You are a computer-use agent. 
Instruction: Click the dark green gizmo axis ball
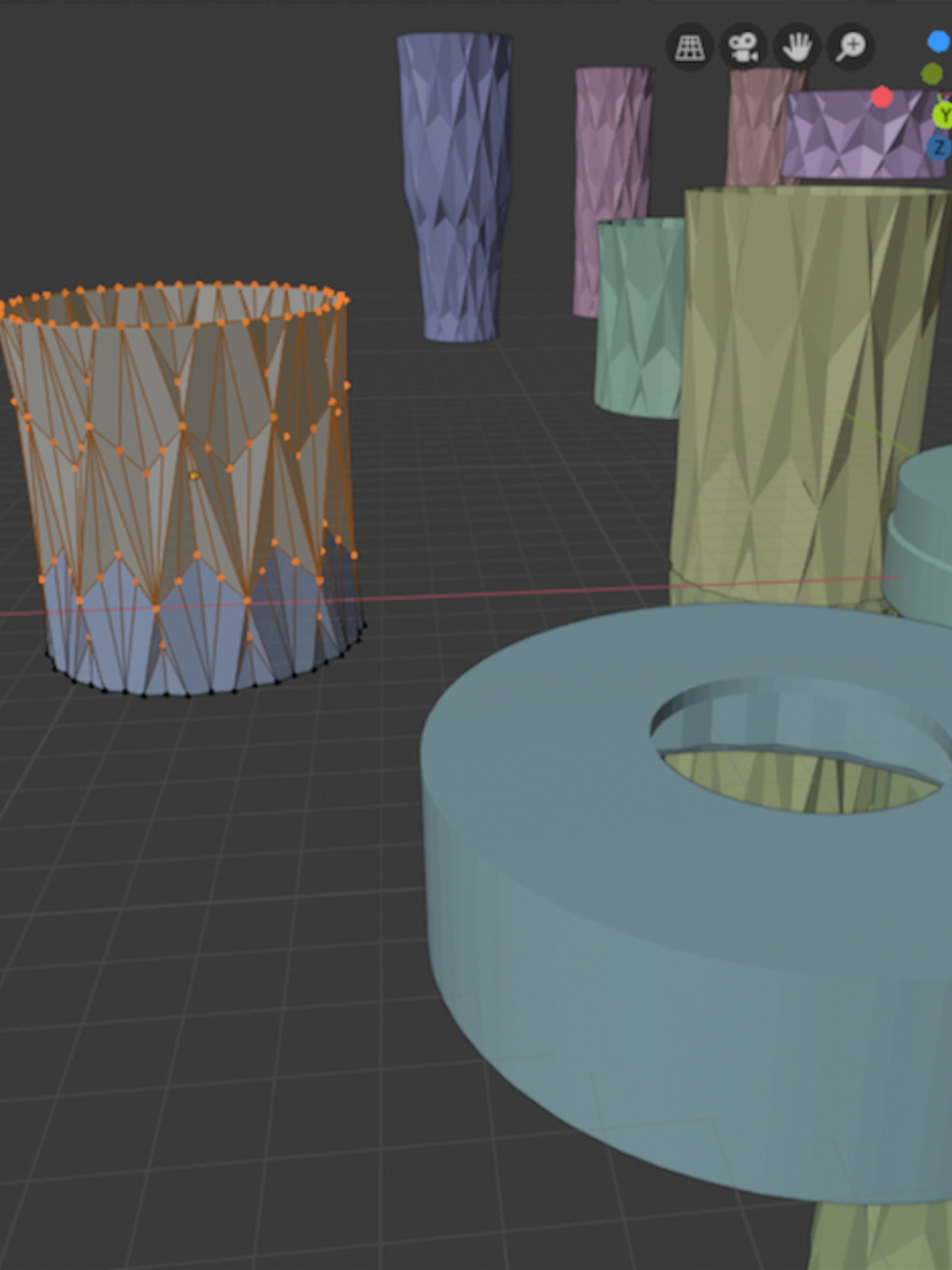point(932,73)
